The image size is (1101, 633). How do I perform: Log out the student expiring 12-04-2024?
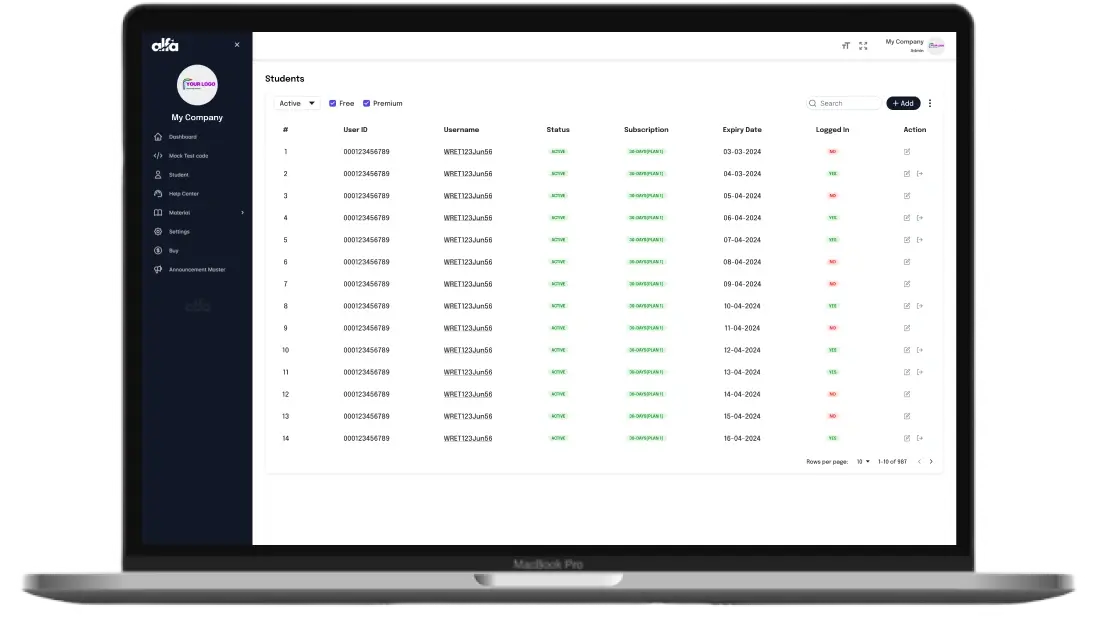920,350
